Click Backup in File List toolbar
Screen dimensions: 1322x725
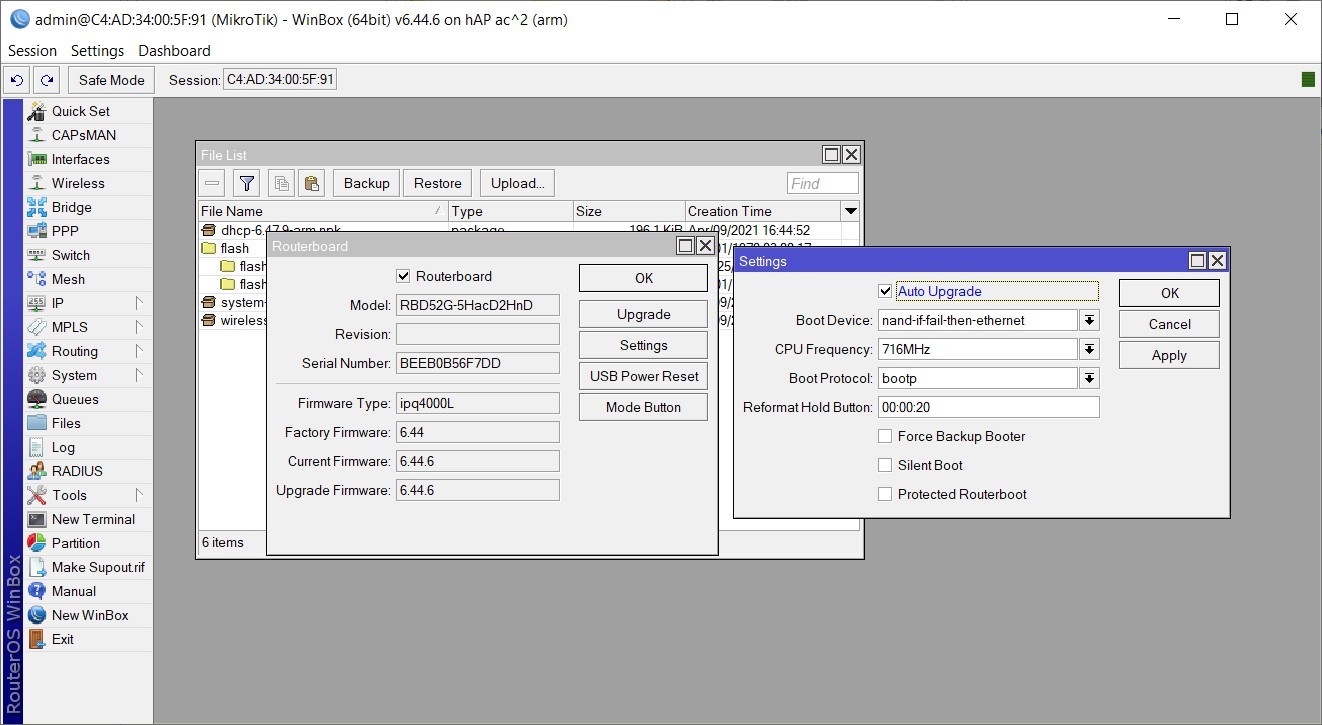[x=367, y=183]
